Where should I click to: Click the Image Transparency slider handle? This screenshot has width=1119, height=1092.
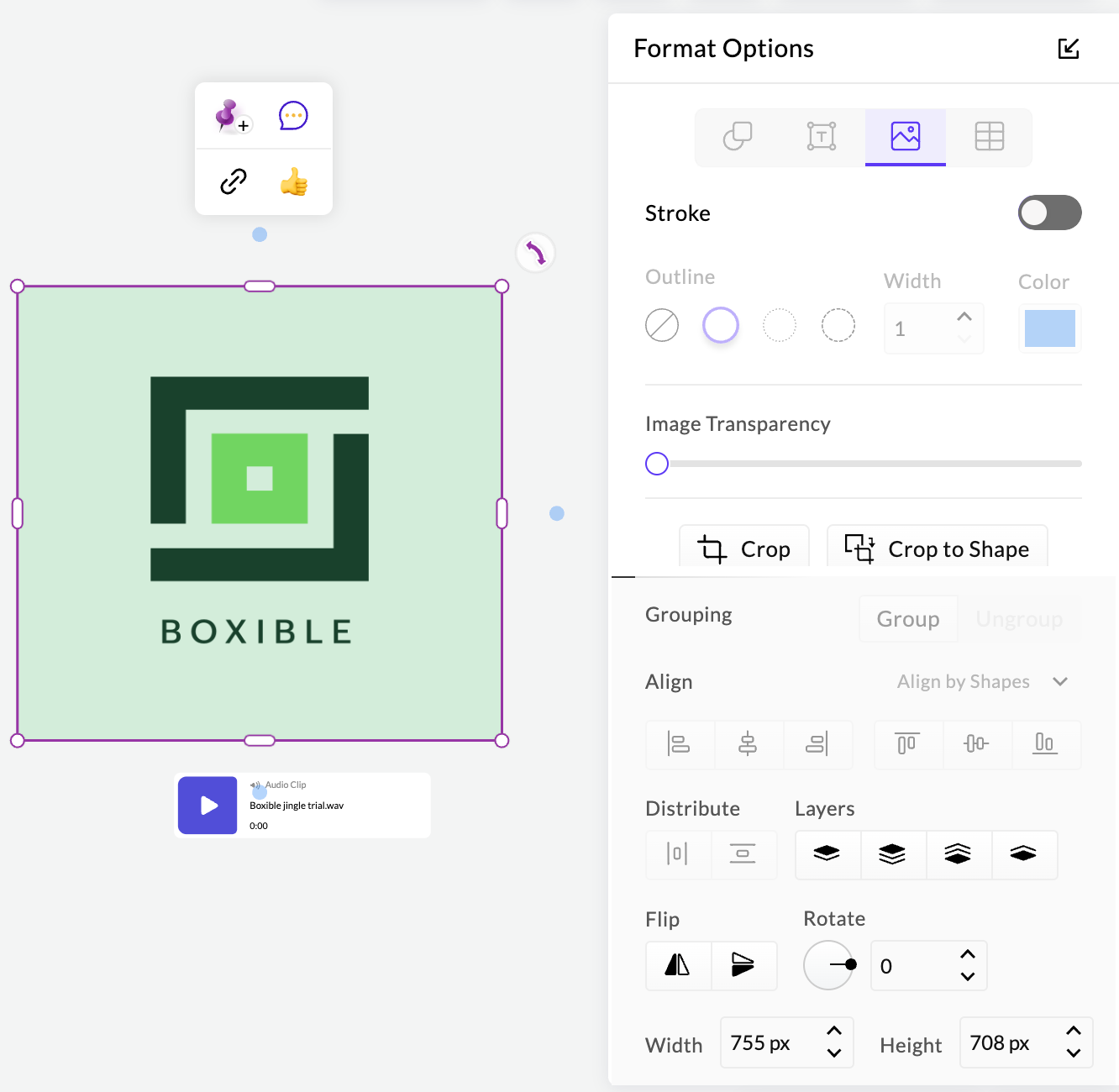coord(657,464)
